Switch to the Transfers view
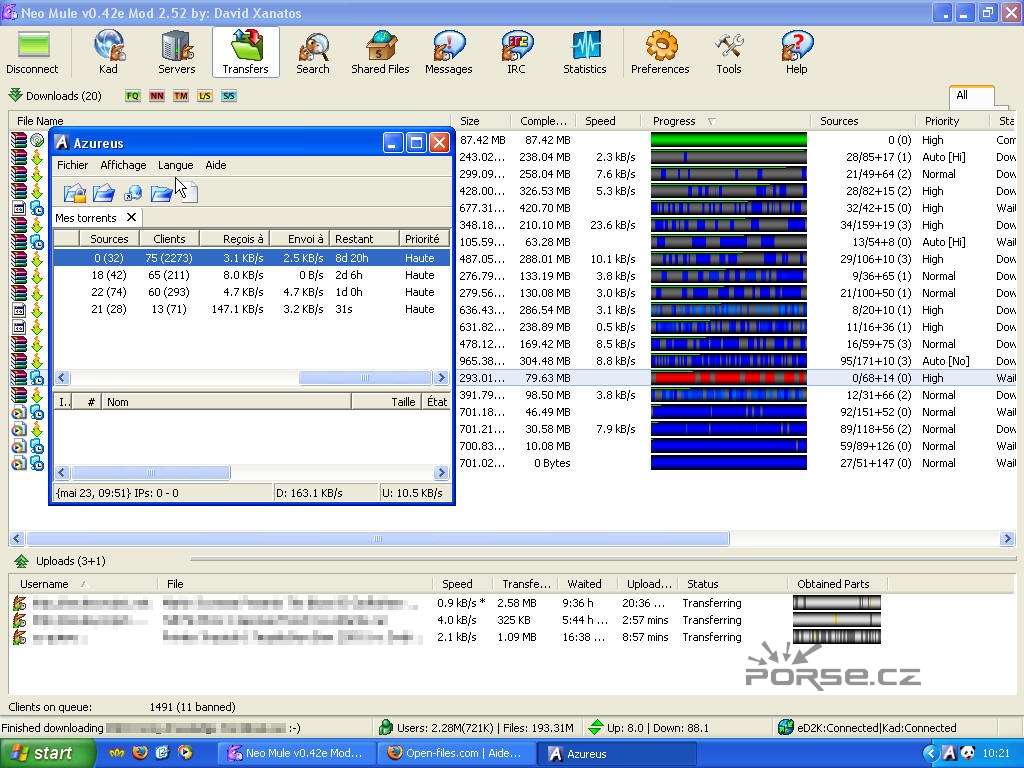This screenshot has width=1024, height=768. point(246,52)
